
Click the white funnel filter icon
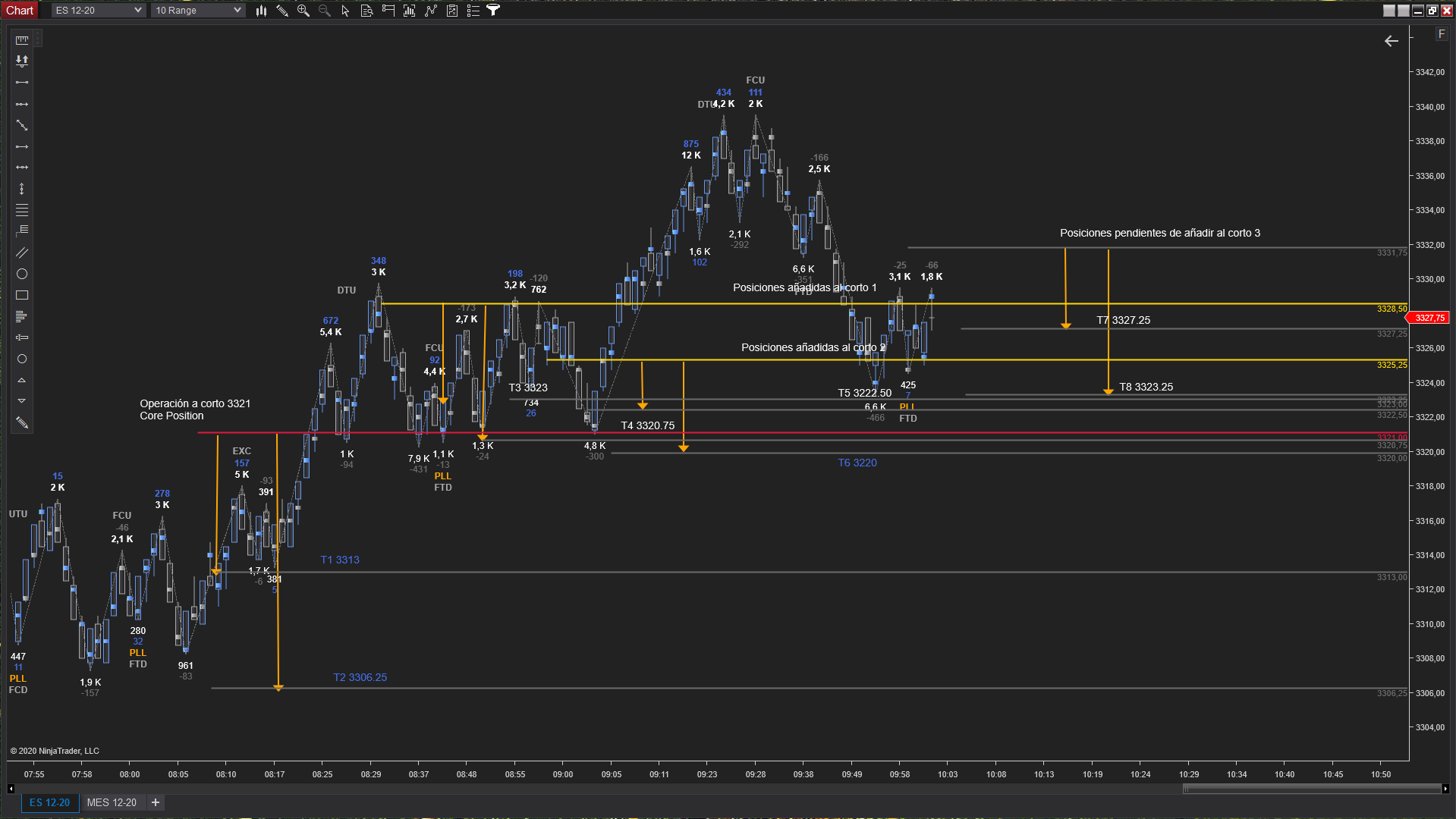493,11
